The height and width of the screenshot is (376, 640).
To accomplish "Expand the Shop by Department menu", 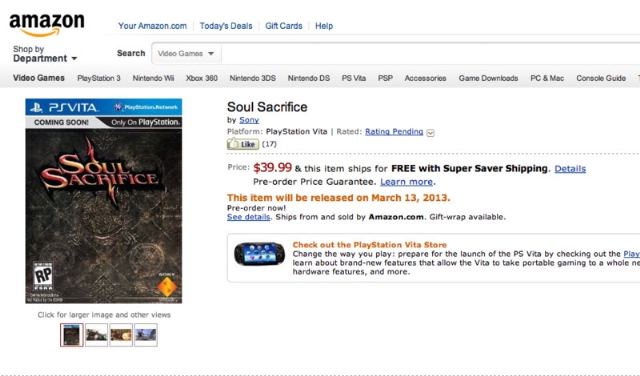I will (x=45, y=54).
